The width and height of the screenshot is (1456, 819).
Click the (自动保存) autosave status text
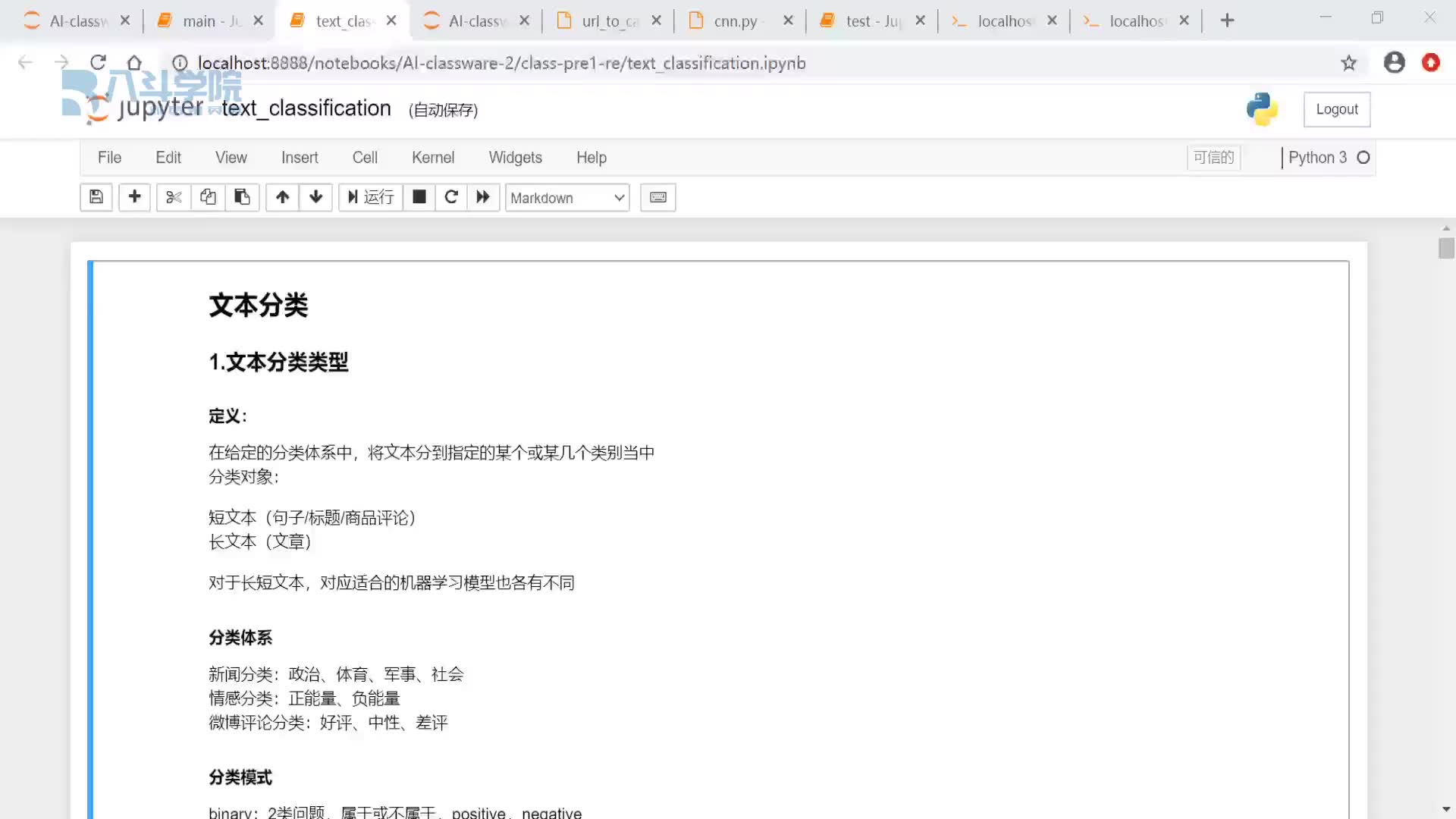pyautogui.click(x=444, y=111)
